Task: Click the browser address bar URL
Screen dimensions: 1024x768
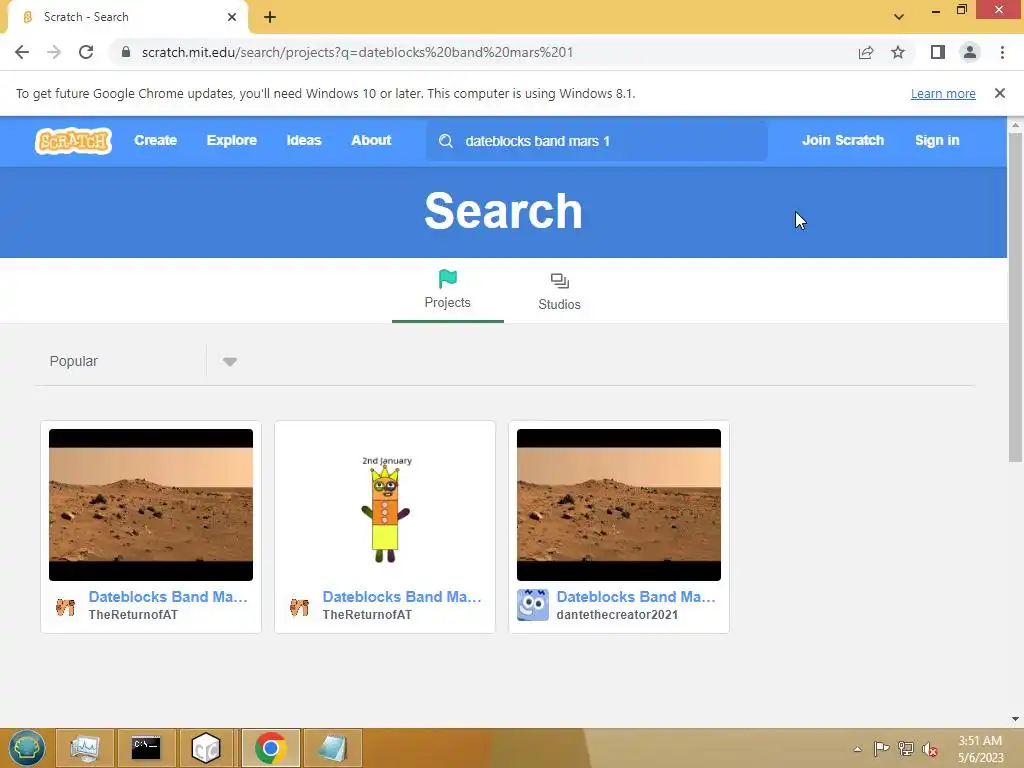Action: pyautogui.click(x=357, y=52)
